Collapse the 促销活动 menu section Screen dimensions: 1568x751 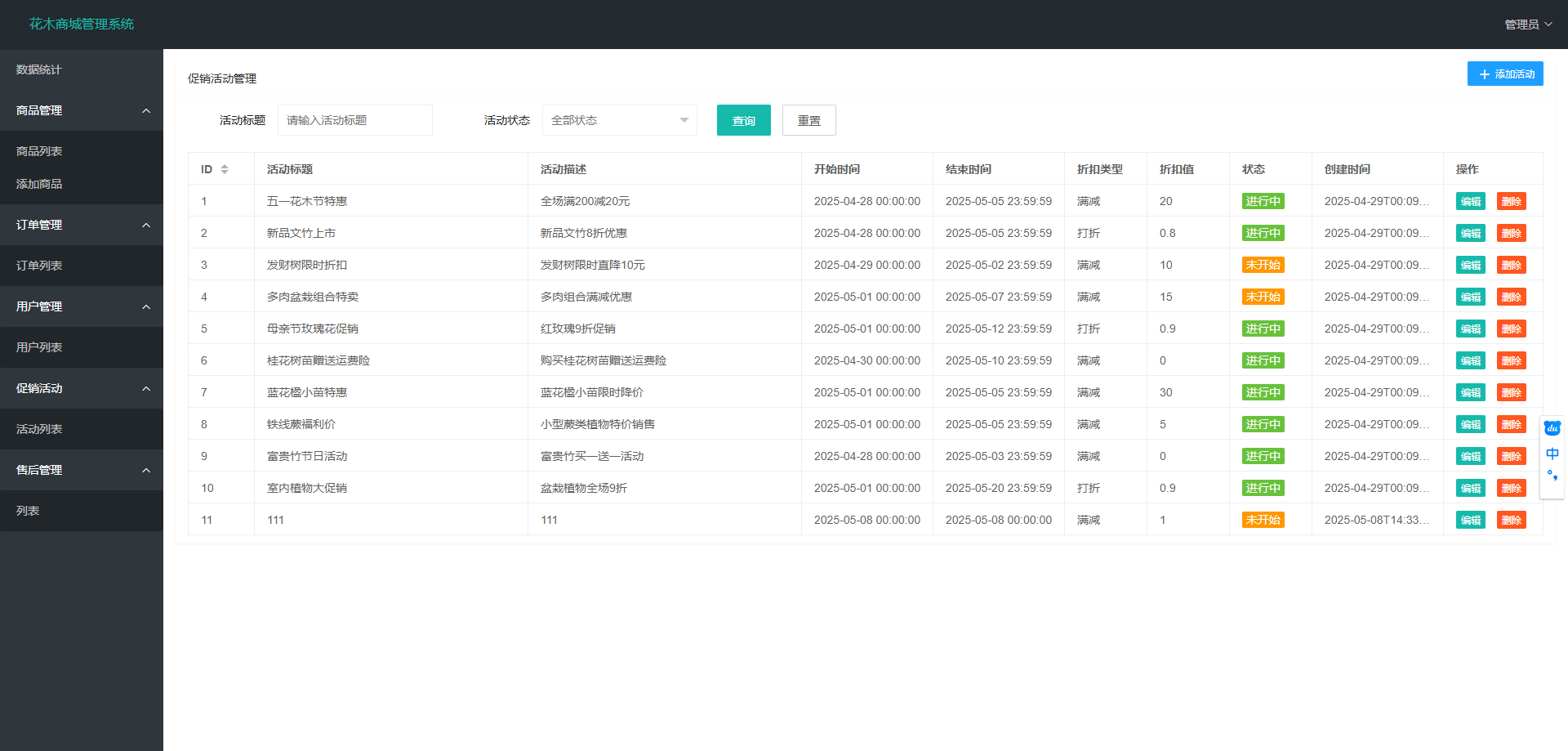(82, 388)
